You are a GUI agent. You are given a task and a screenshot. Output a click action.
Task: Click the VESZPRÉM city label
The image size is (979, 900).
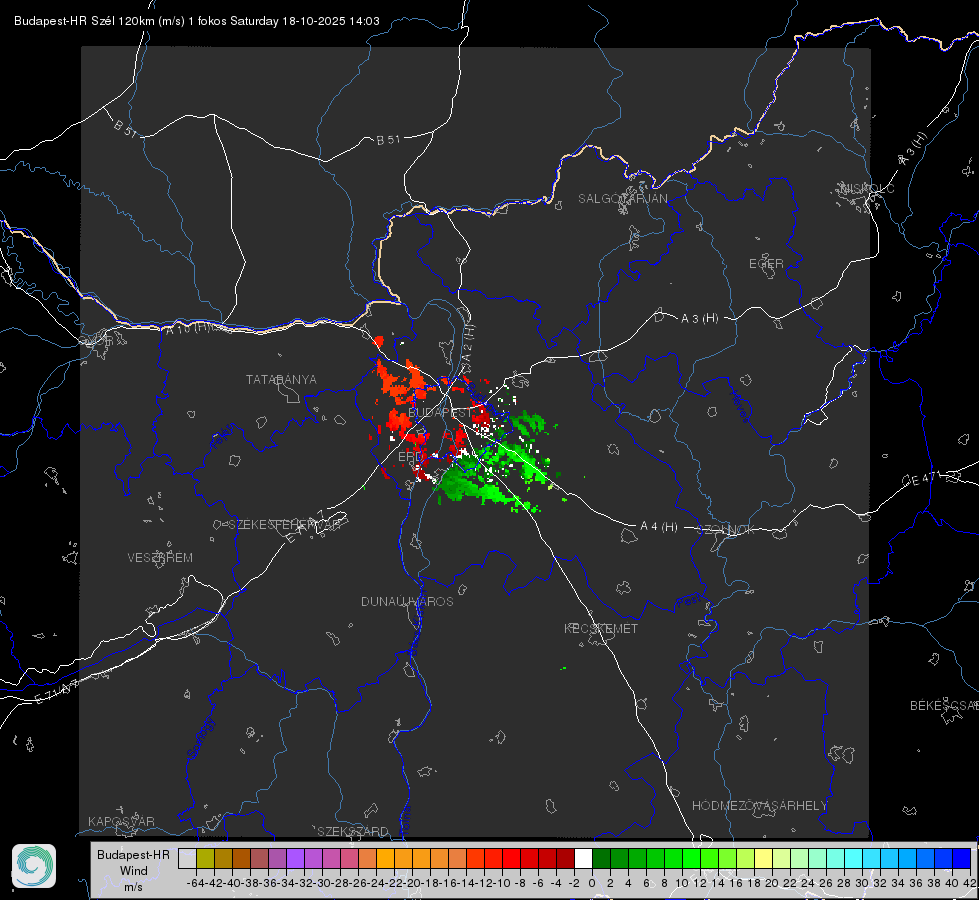(x=160, y=557)
